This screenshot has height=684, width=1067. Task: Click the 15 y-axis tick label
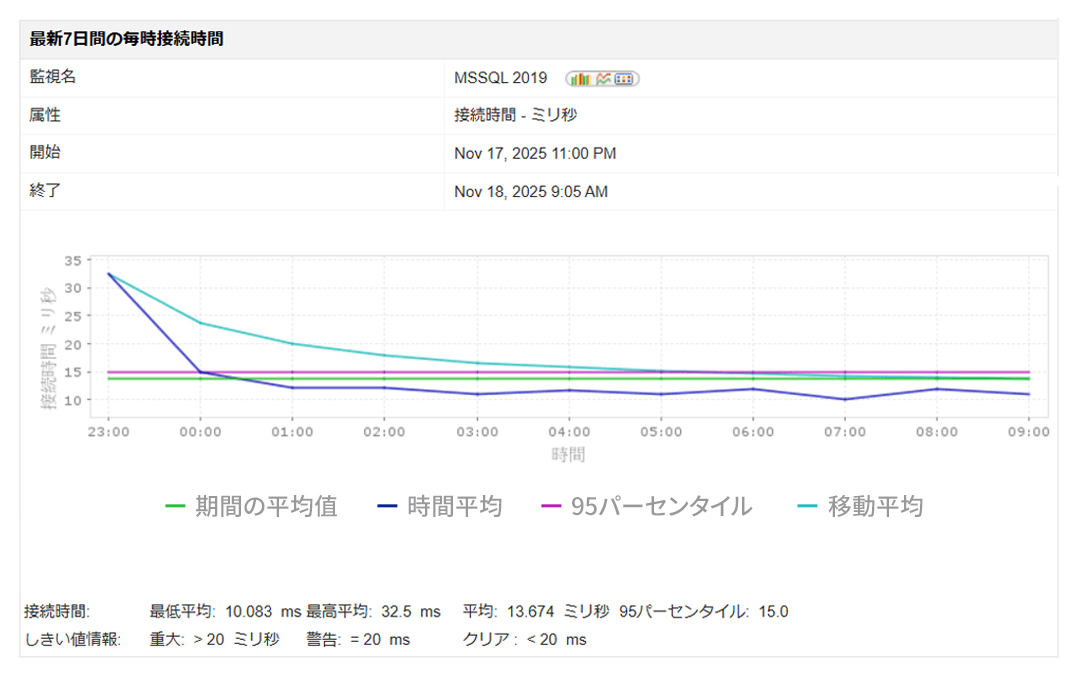tap(73, 372)
